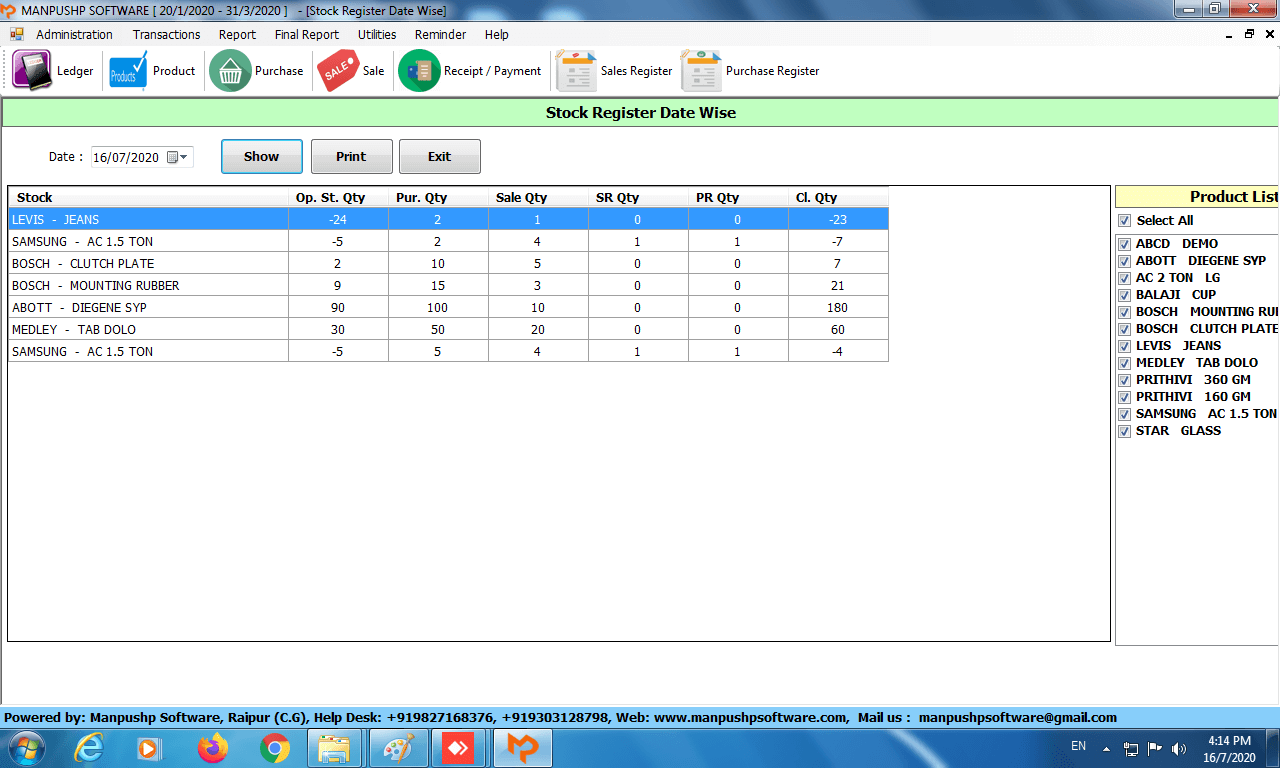
Task: Click closing quantity 180 cell
Action: pos(838,307)
